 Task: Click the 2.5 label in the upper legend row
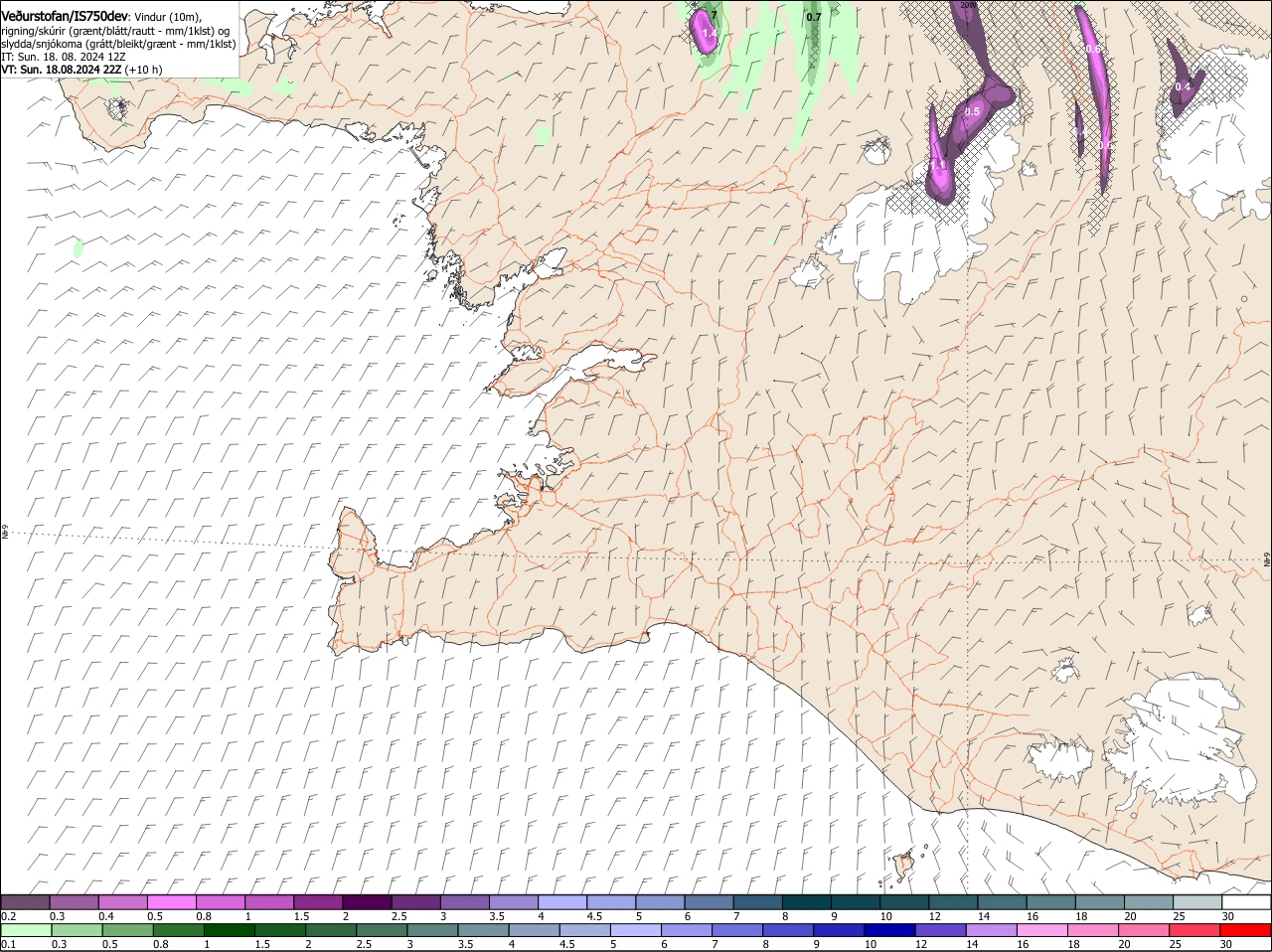398,916
